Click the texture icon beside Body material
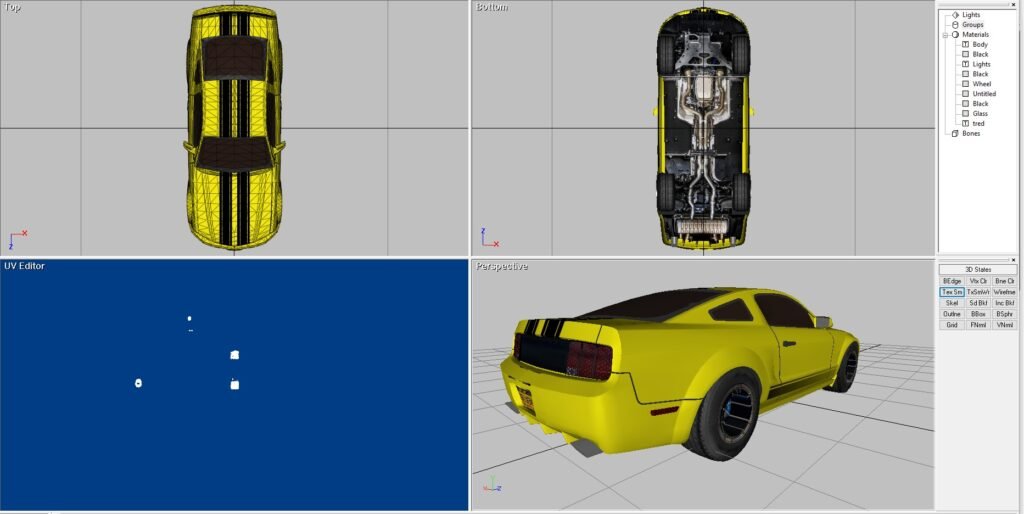The width and height of the screenshot is (1024, 514). [965, 45]
